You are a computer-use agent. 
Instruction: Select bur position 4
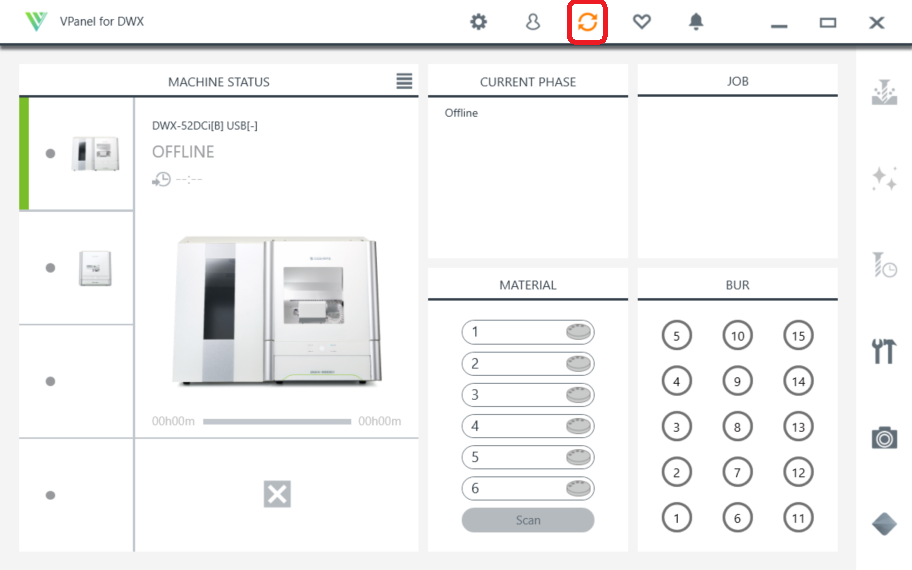pos(676,382)
